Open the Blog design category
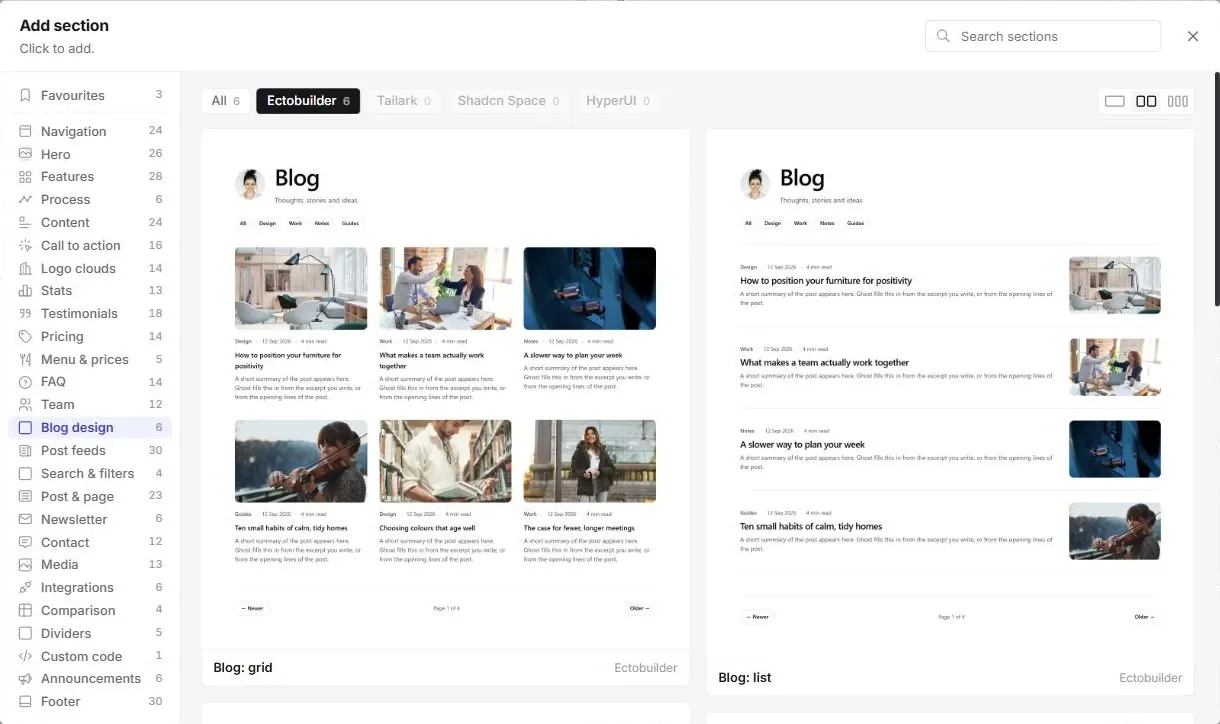Image resolution: width=1220 pixels, height=724 pixels. pyautogui.click(x=90, y=427)
